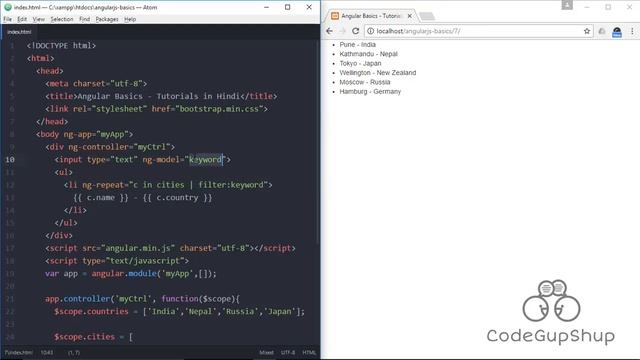The image size is (640, 360).
Task: Click 'Moscow - Russia' list item
Action: [365, 82]
